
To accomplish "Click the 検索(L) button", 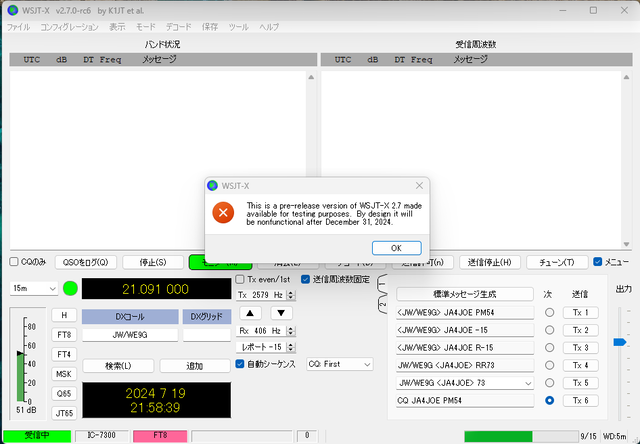I will pyautogui.click(x=118, y=366).
